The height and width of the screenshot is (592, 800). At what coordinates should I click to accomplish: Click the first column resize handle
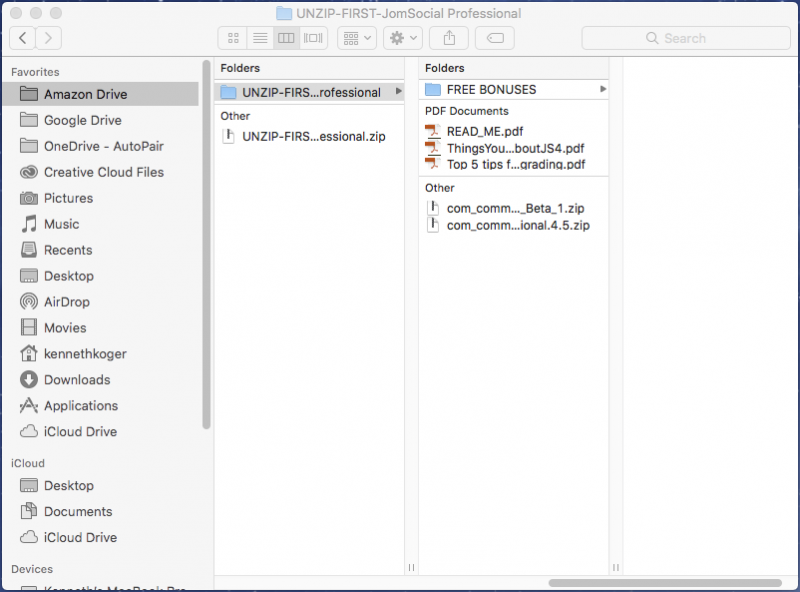(x=411, y=568)
